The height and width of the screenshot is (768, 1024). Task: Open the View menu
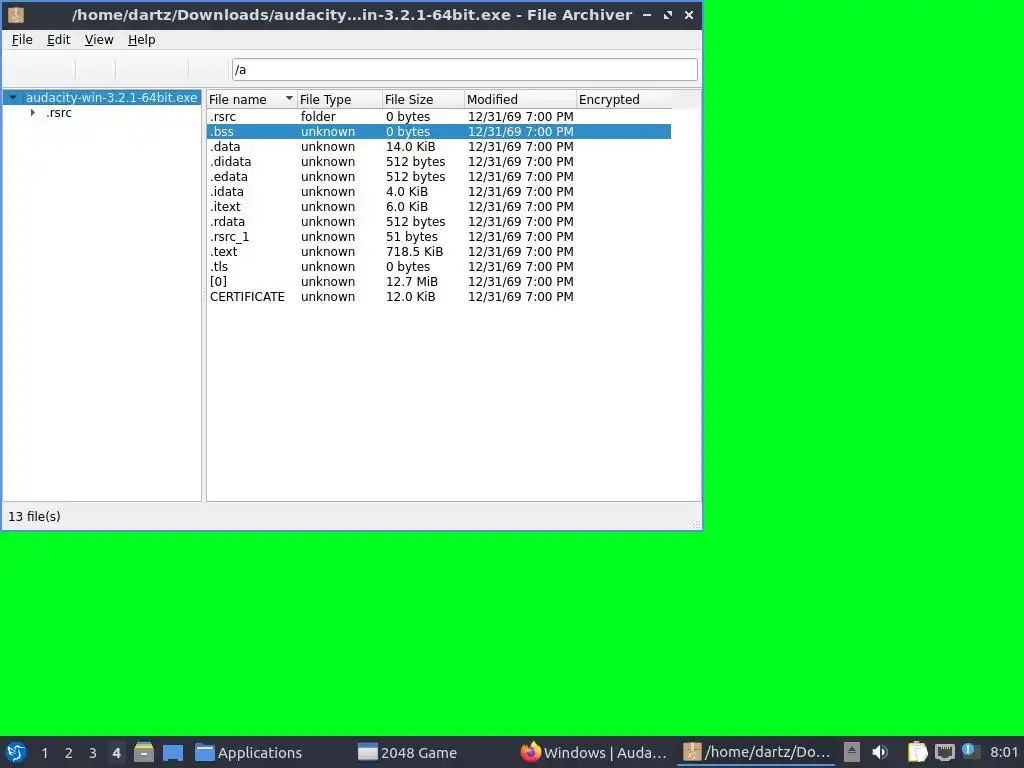point(99,40)
